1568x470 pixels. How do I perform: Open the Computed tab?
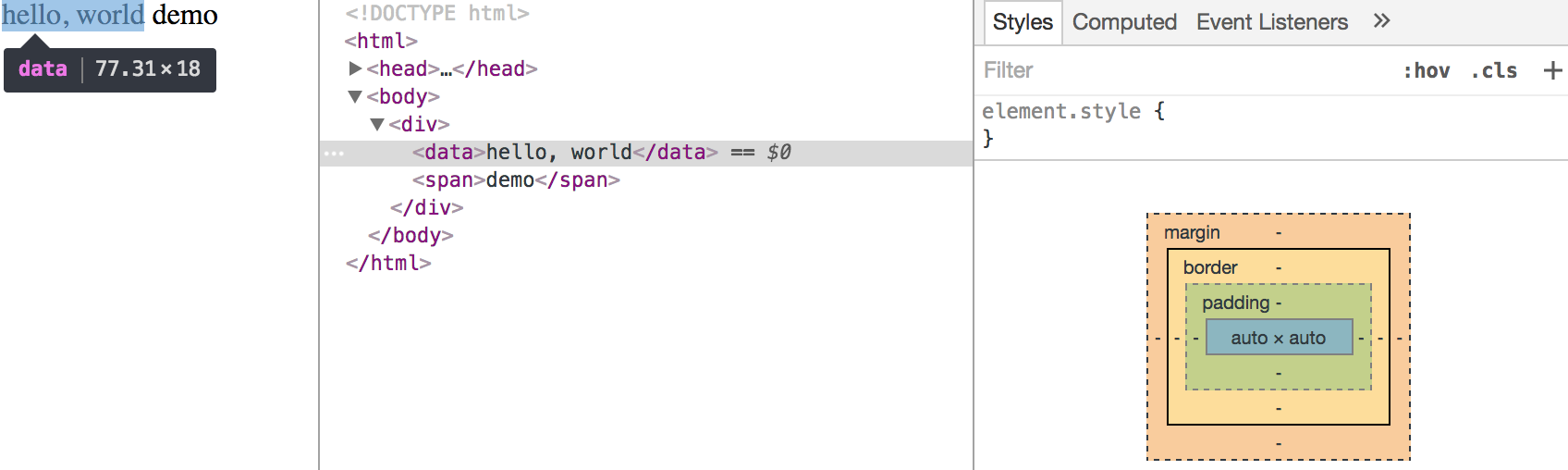click(x=1124, y=22)
